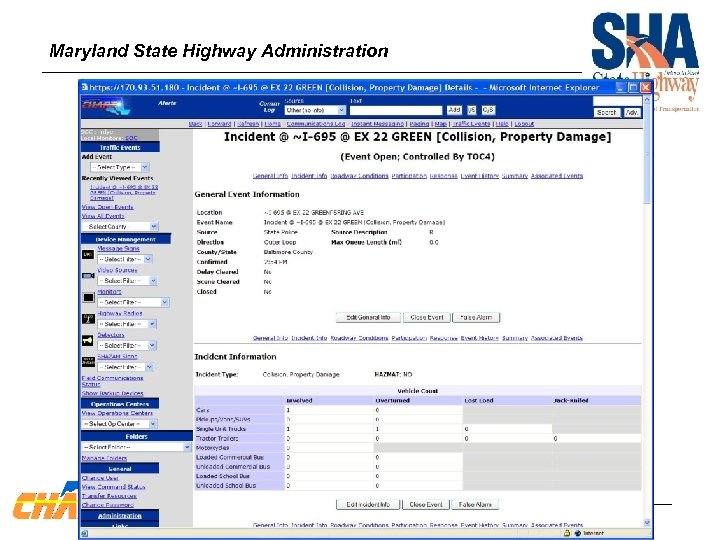This screenshot has width=720, height=540.
Task: Click the Highway Radios tower icon
Action: click(x=88, y=319)
